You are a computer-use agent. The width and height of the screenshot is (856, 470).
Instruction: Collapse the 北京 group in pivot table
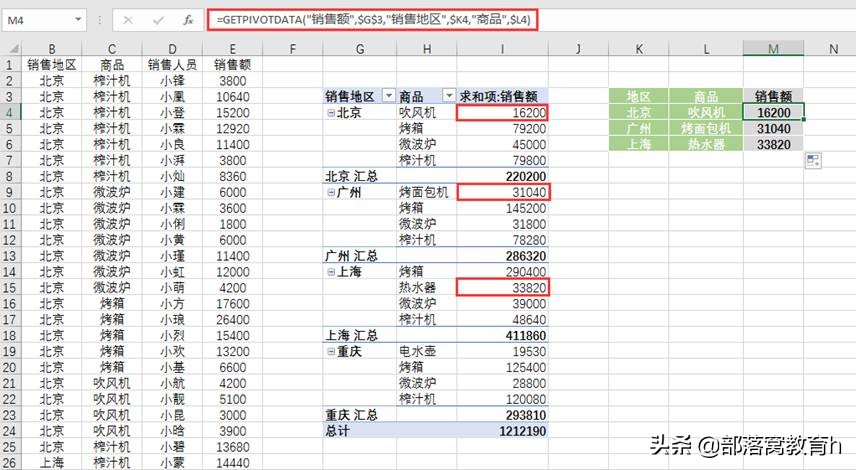[331, 113]
